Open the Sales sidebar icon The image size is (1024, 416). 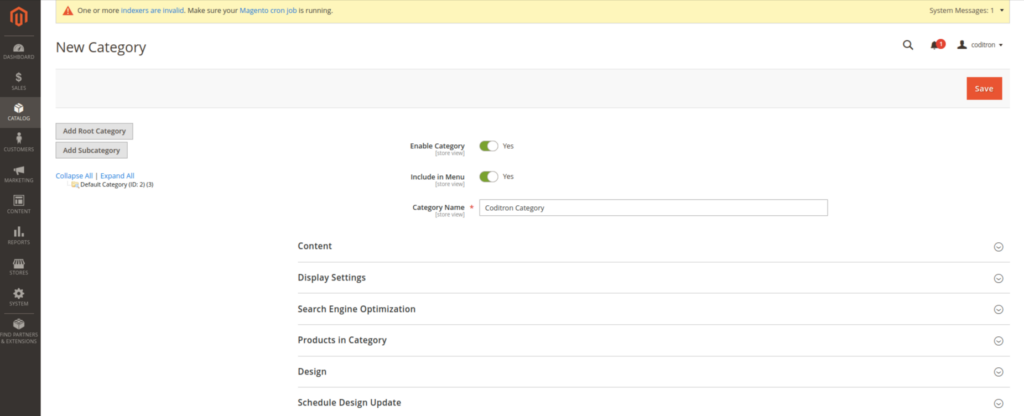(20, 81)
